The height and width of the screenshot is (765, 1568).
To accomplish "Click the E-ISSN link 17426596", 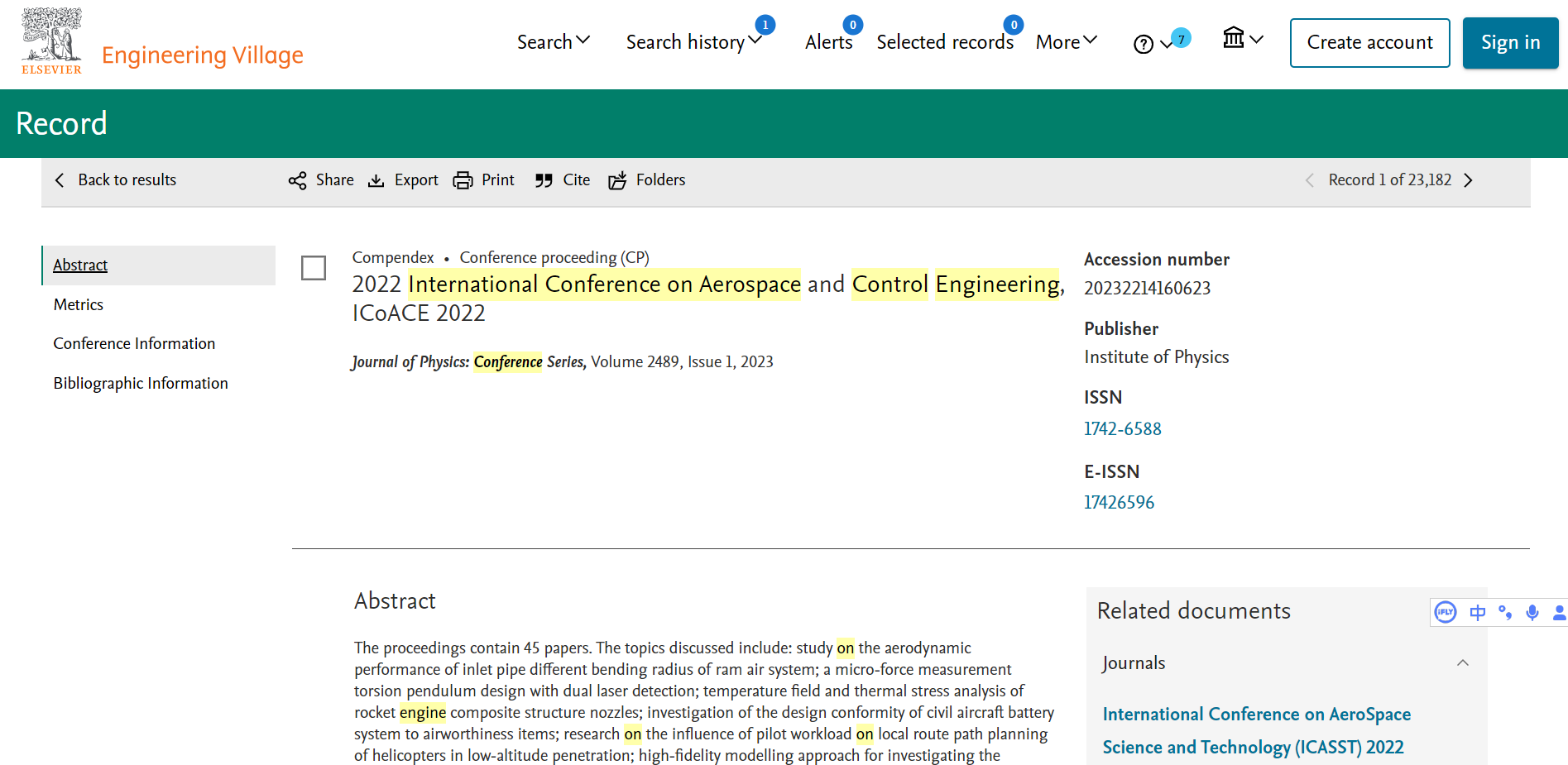I will tap(1120, 502).
